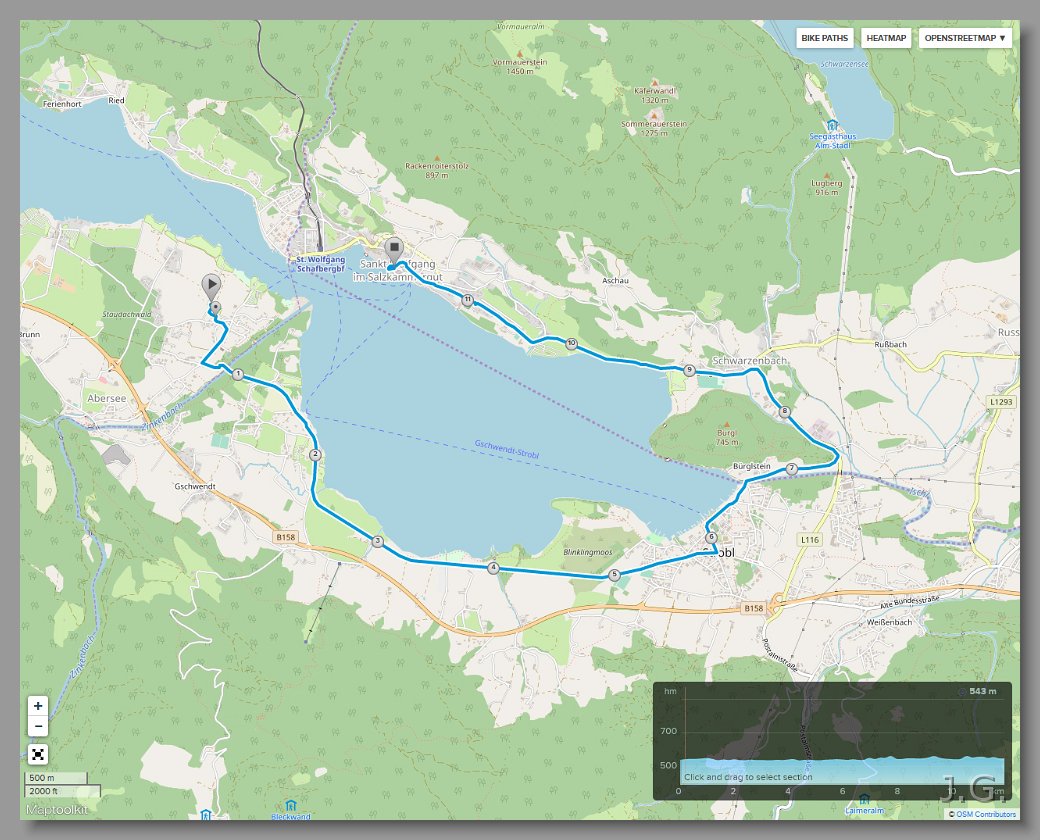Click the Schwarzenbach village label

pos(749,360)
